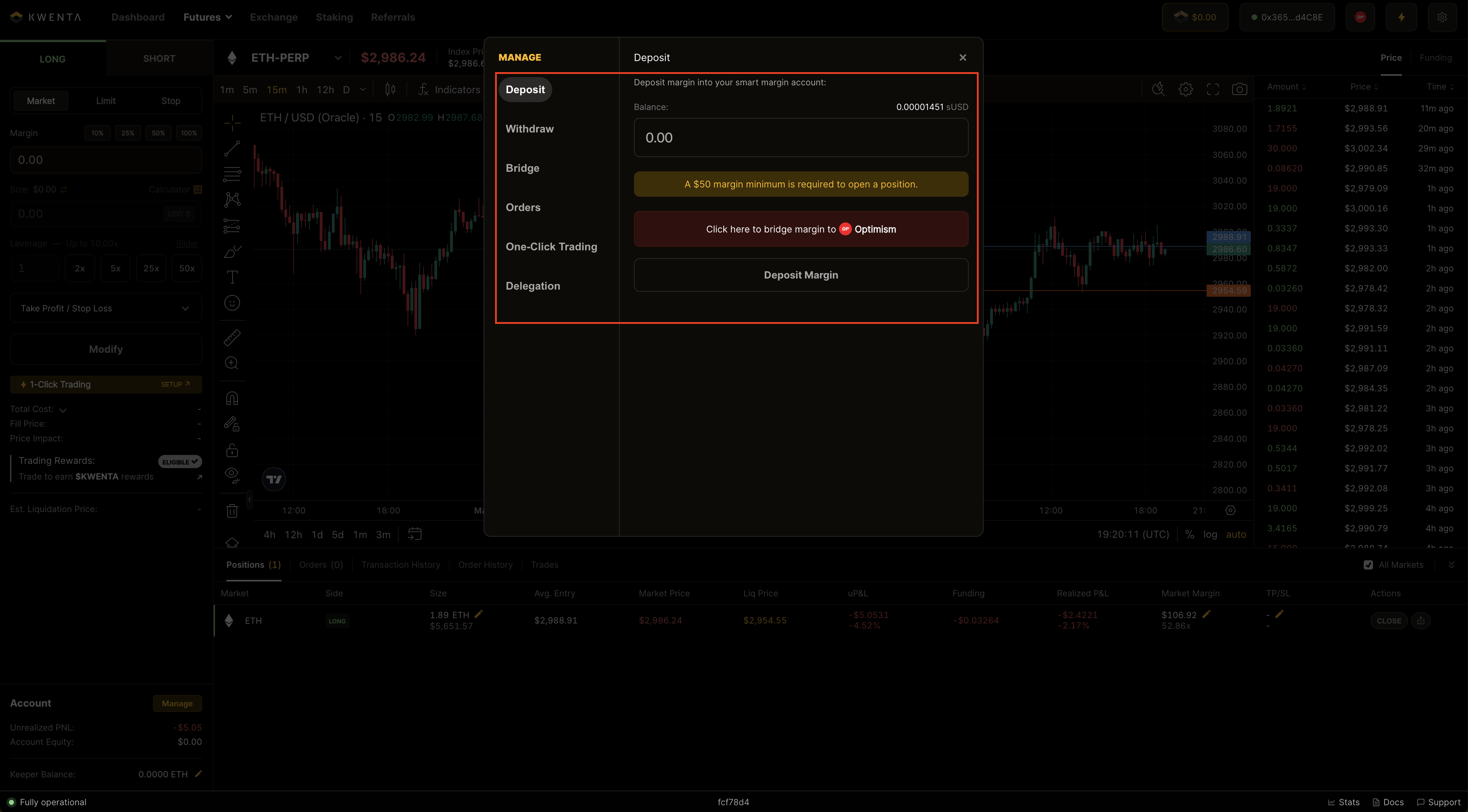Screen dimensions: 1468x812
Task: Switch to the Withdraw tab
Action: (x=529, y=129)
